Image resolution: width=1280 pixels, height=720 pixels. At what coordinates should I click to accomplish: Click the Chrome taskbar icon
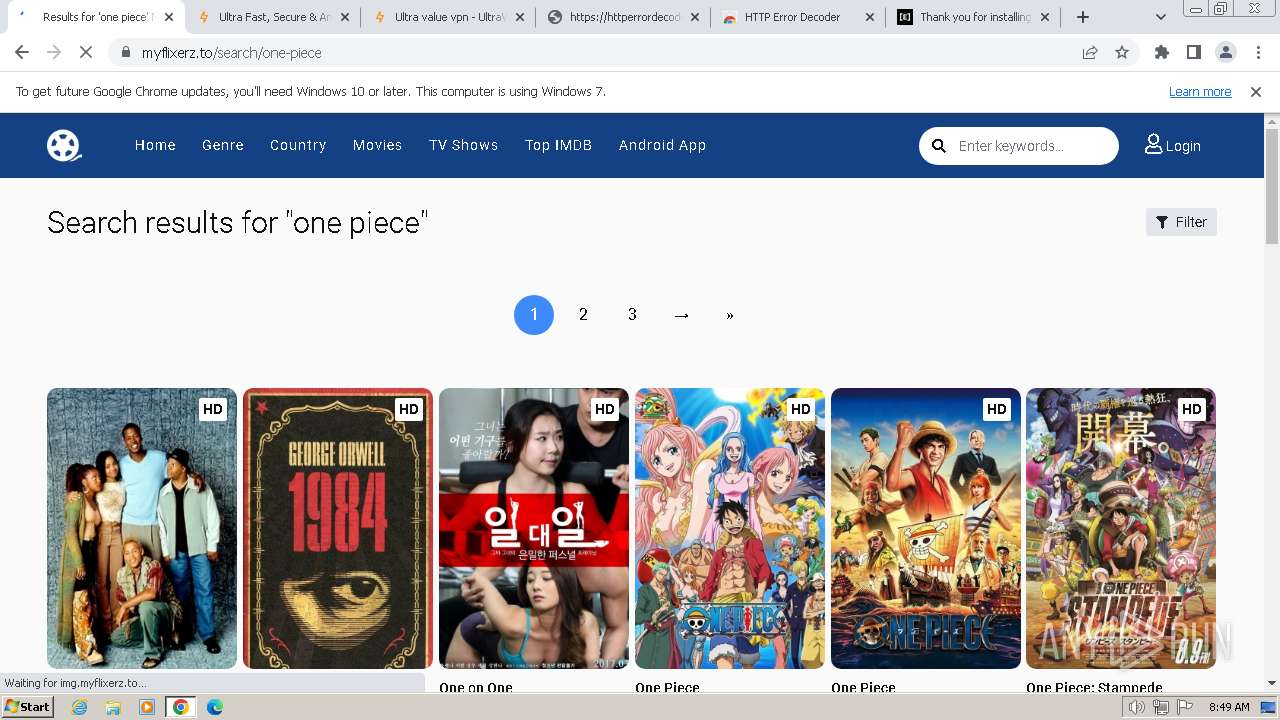coord(181,707)
